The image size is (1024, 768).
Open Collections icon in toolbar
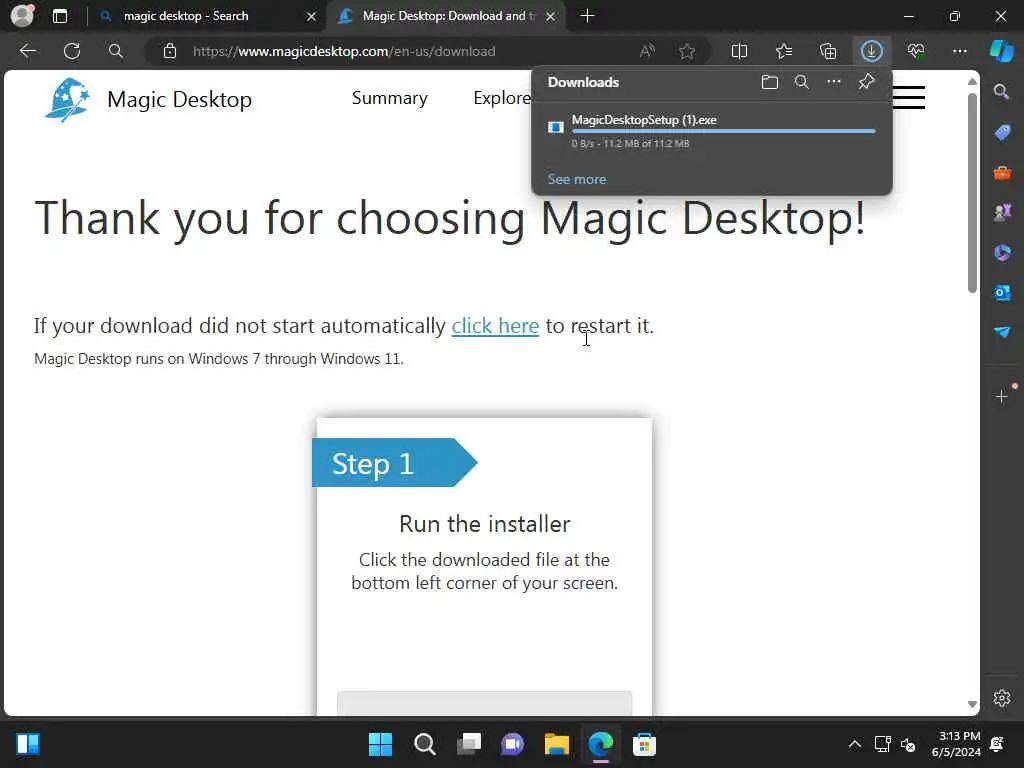point(828,51)
